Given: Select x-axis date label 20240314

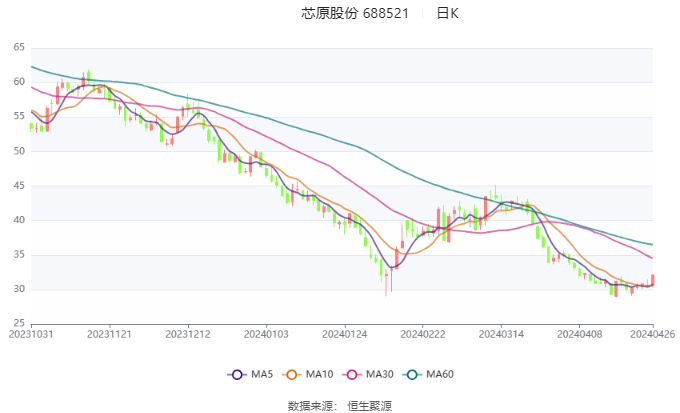Looking at the screenshot, I should pyautogui.click(x=501, y=334).
